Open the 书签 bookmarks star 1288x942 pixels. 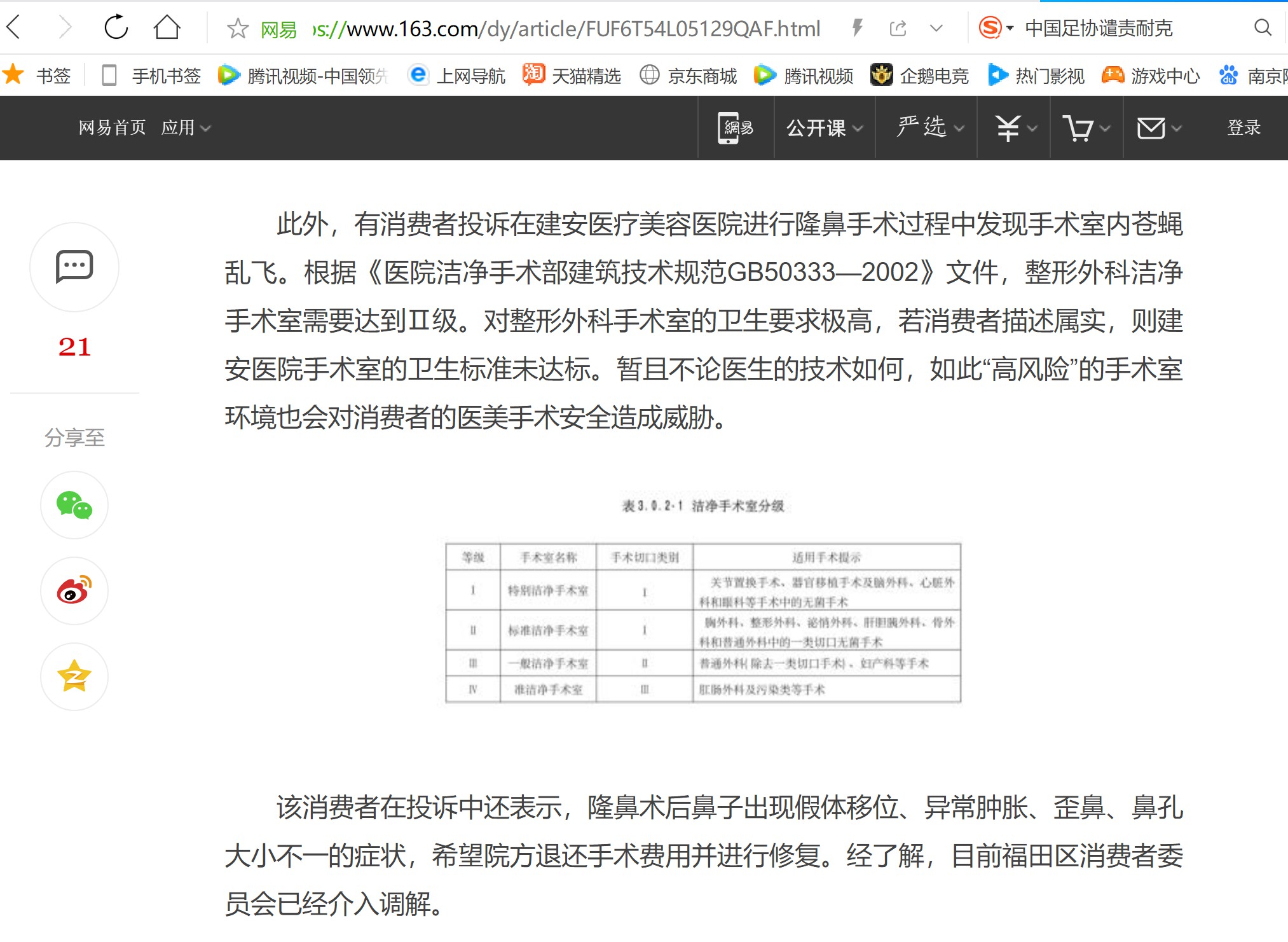click(36, 76)
